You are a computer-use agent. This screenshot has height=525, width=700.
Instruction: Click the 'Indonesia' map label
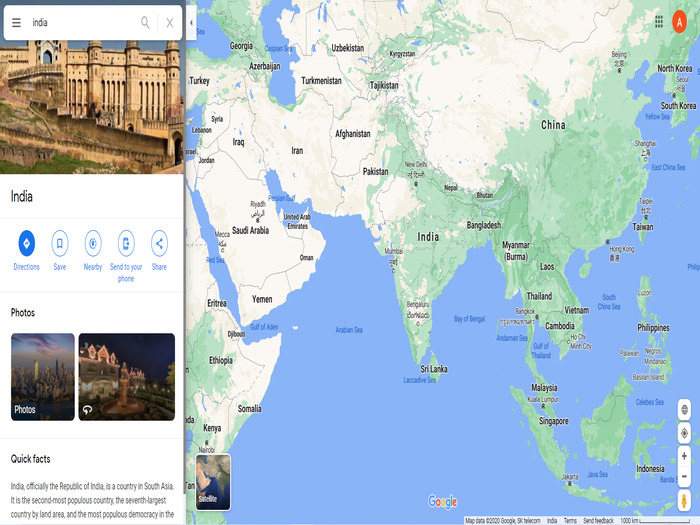pyautogui.click(x=650, y=469)
